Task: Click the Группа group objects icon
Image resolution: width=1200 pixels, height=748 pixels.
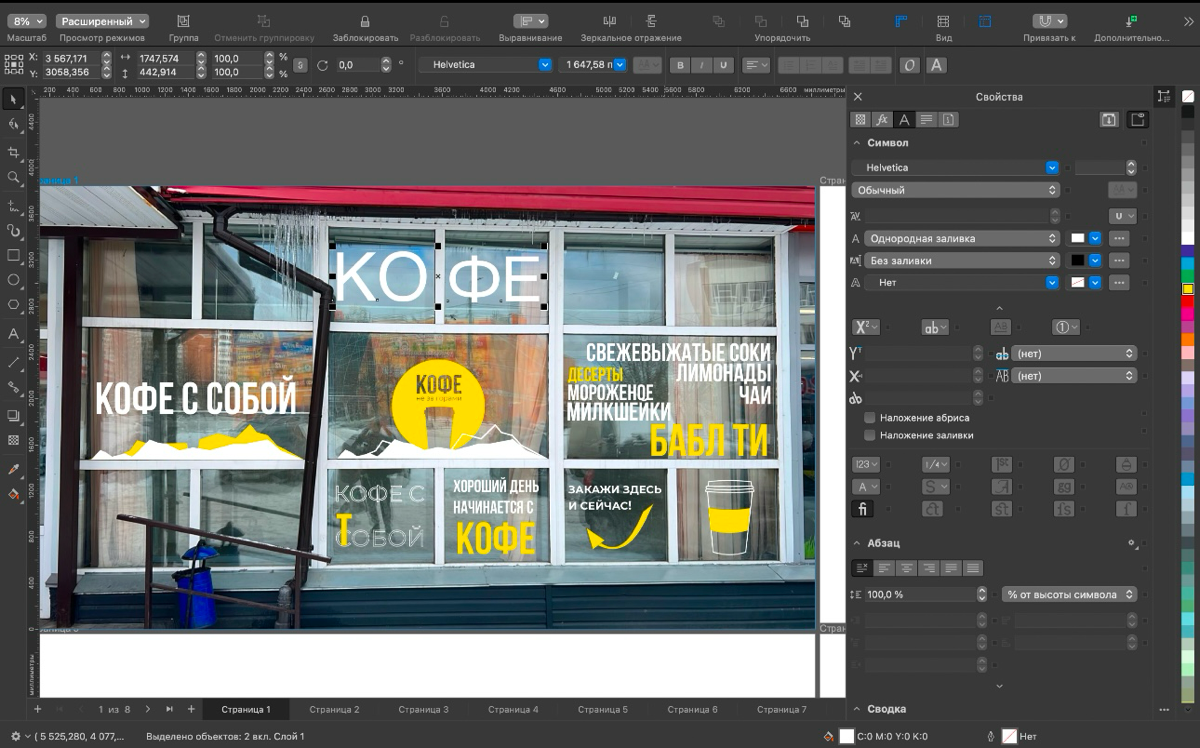Action: [x=183, y=21]
